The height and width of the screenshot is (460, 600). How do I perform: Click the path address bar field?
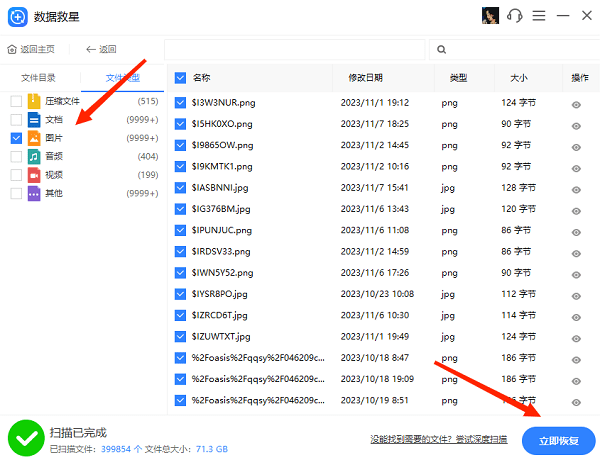point(295,49)
